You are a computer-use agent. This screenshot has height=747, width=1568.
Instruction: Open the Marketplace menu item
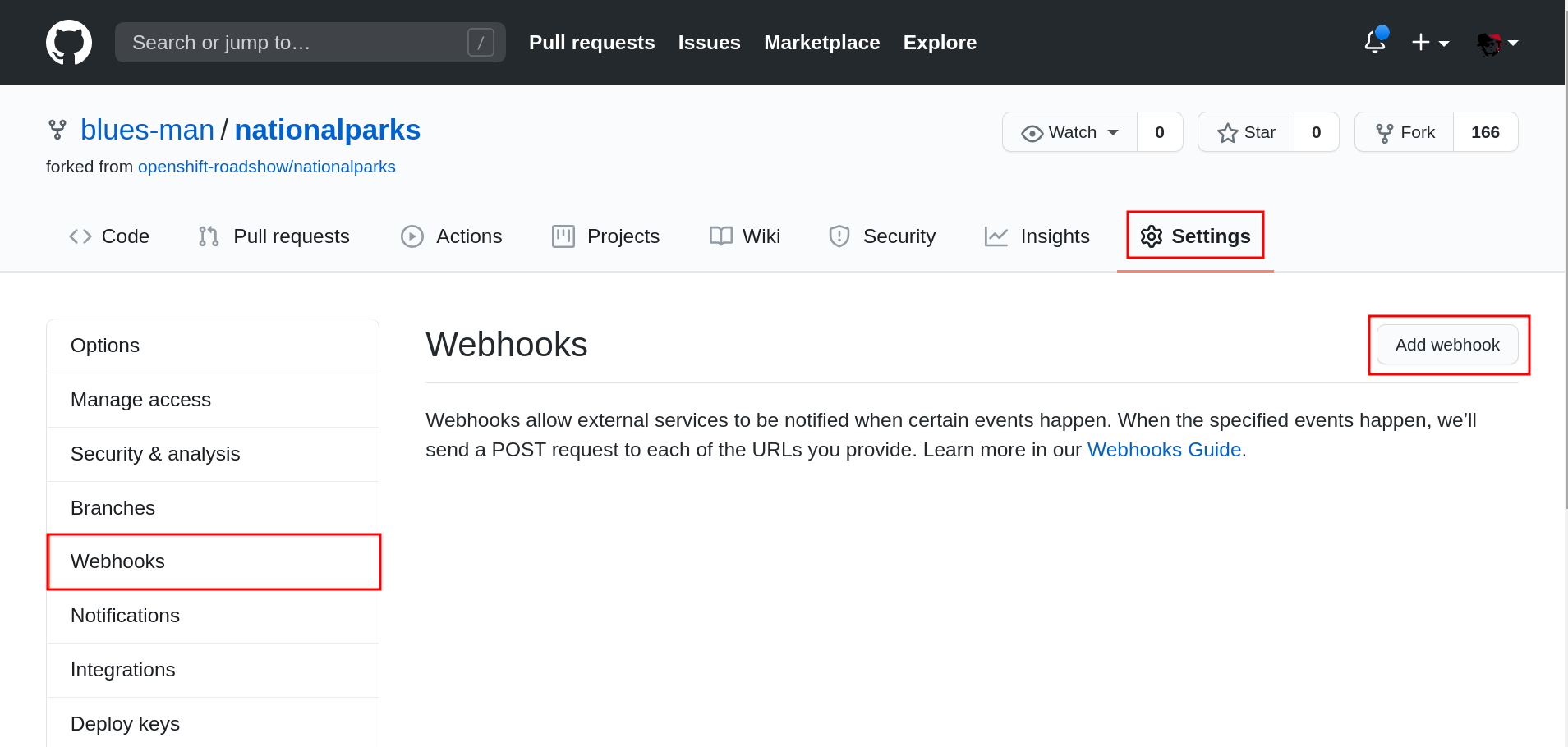pos(821,42)
